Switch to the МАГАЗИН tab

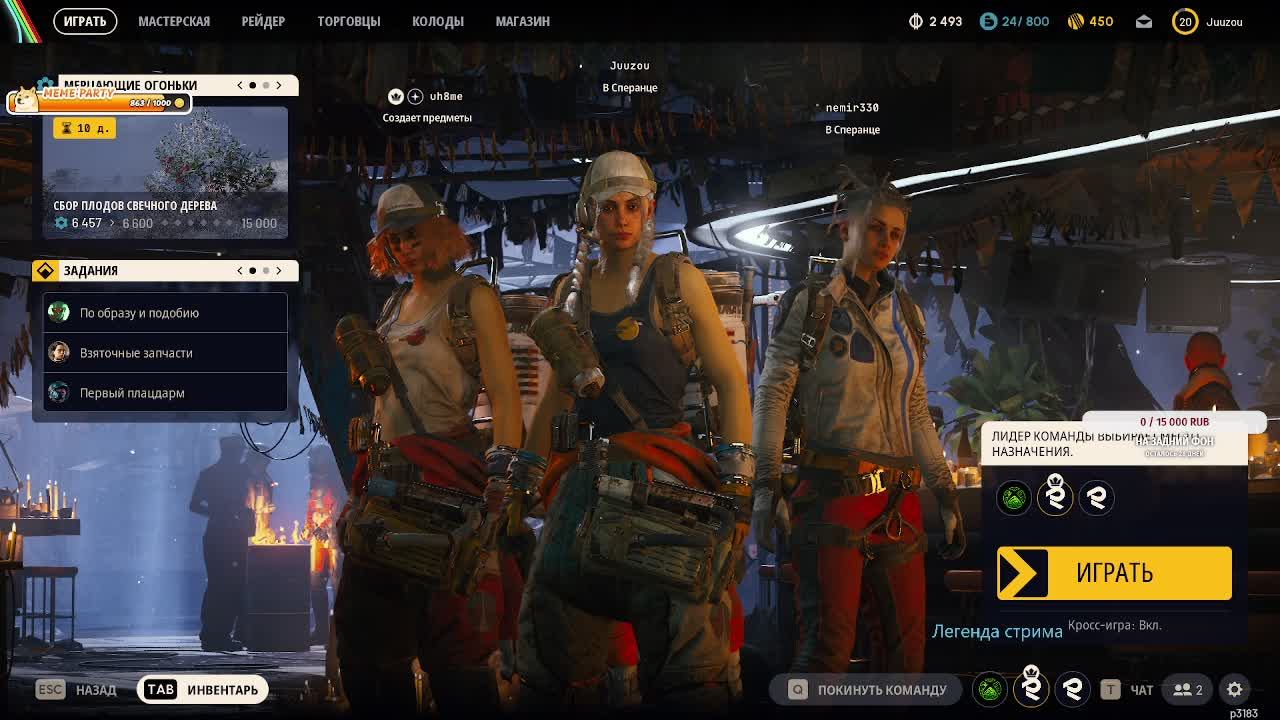[523, 21]
